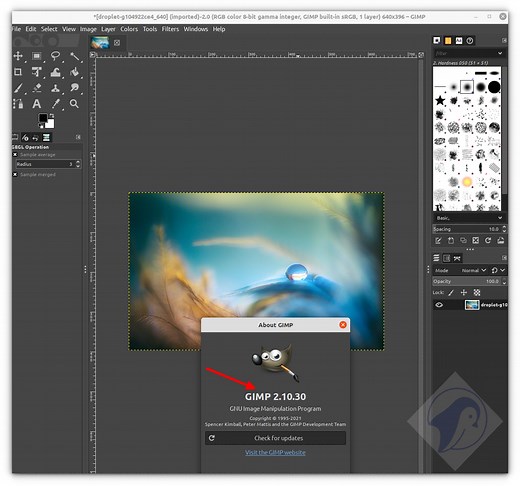Select the Unified Transform tool
Viewport: 520px width, 486px height.
click(37, 72)
